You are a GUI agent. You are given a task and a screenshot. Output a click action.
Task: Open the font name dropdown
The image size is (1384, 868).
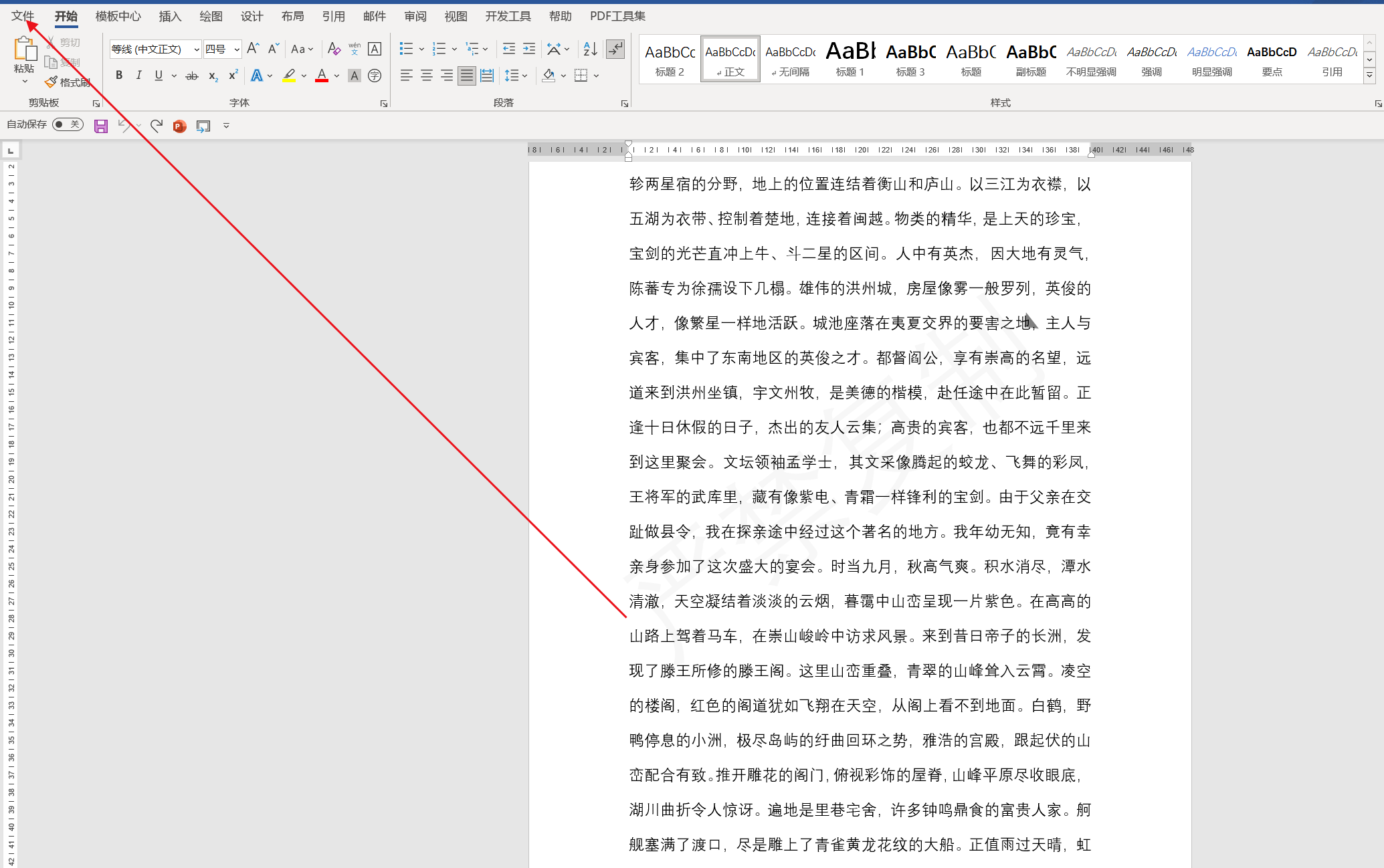196,49
